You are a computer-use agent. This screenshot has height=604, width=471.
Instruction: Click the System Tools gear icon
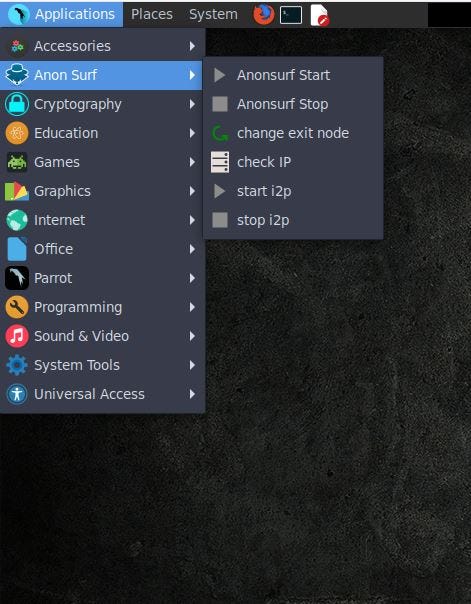coord(17,365)
